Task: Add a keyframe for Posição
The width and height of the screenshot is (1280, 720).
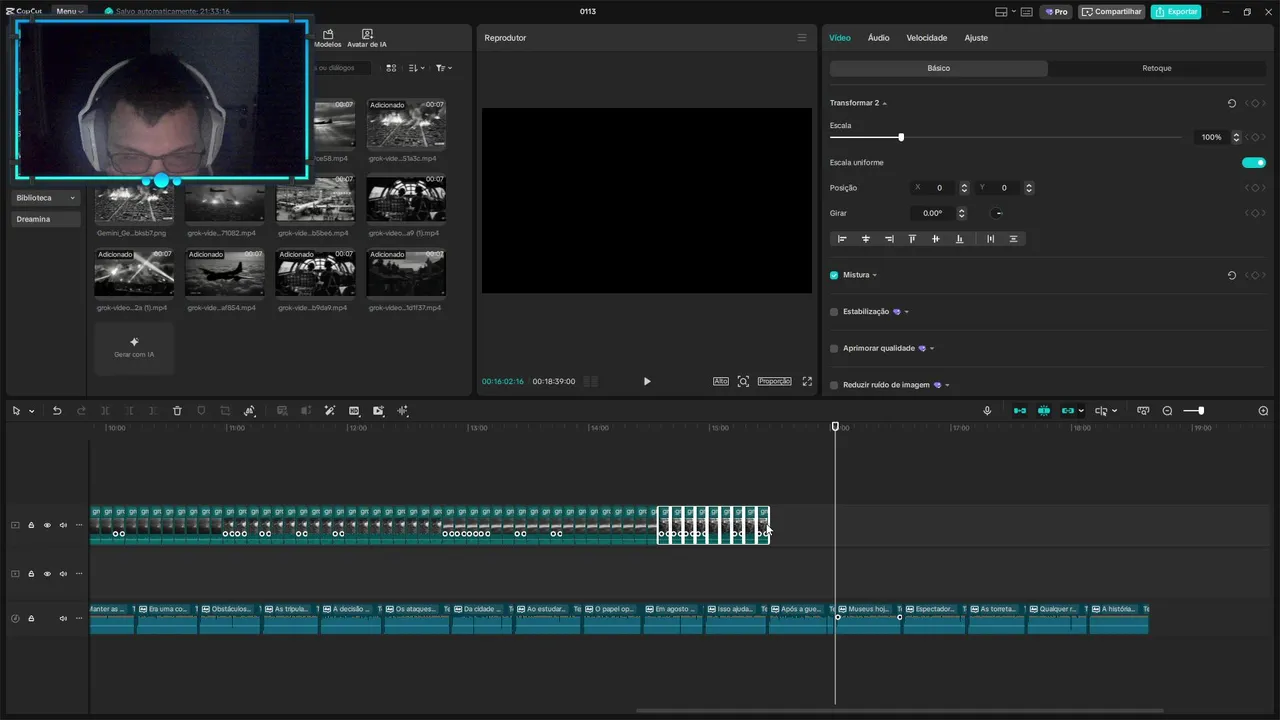Action: point(1255,188)
